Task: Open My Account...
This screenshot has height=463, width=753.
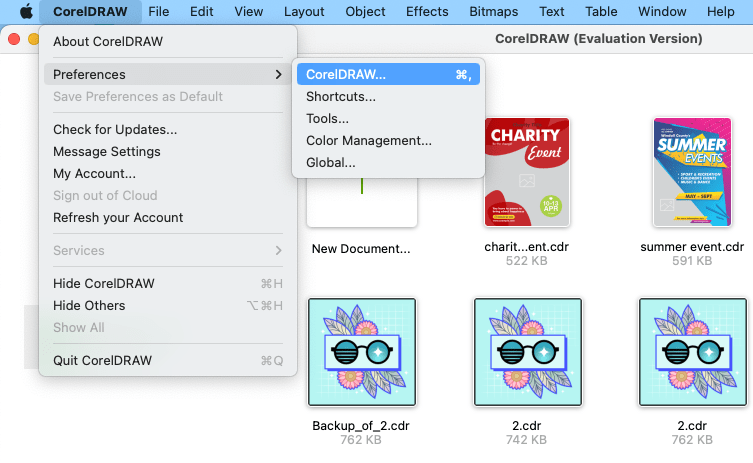Action: pyautogui.click(x=168, y=174)
